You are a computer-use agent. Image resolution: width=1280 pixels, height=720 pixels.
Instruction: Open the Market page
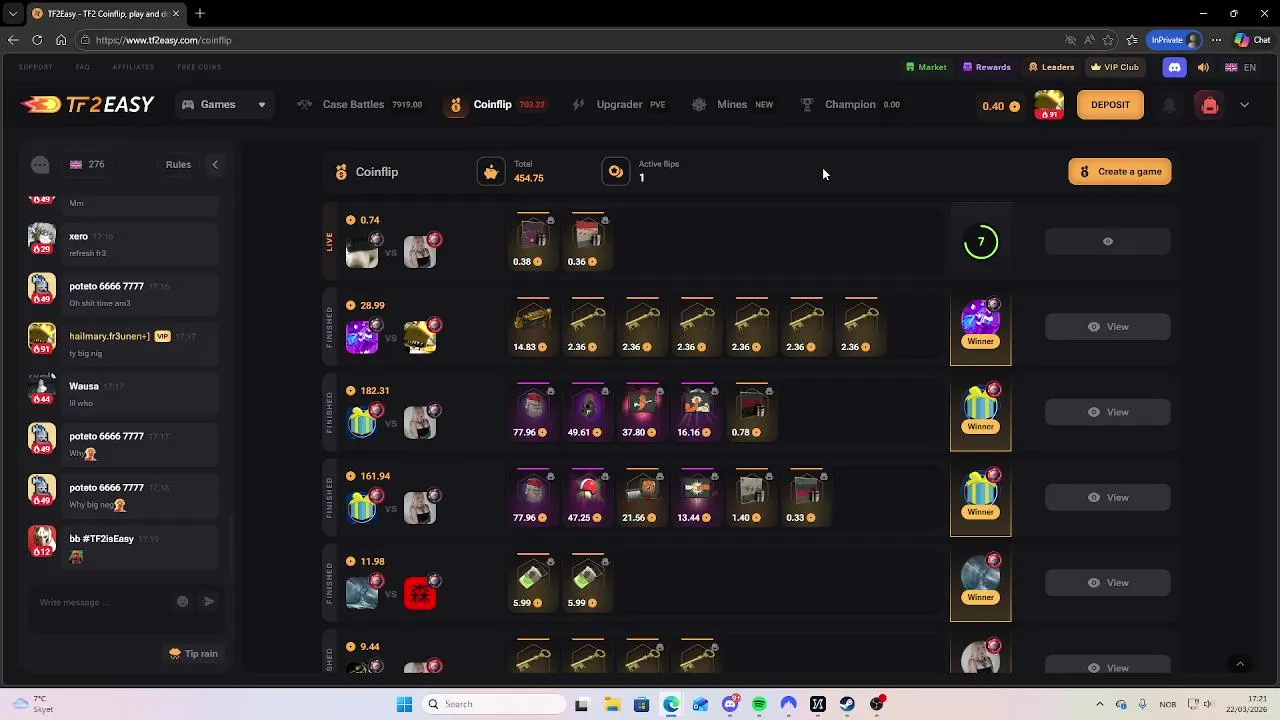click(x=926, y=67)
